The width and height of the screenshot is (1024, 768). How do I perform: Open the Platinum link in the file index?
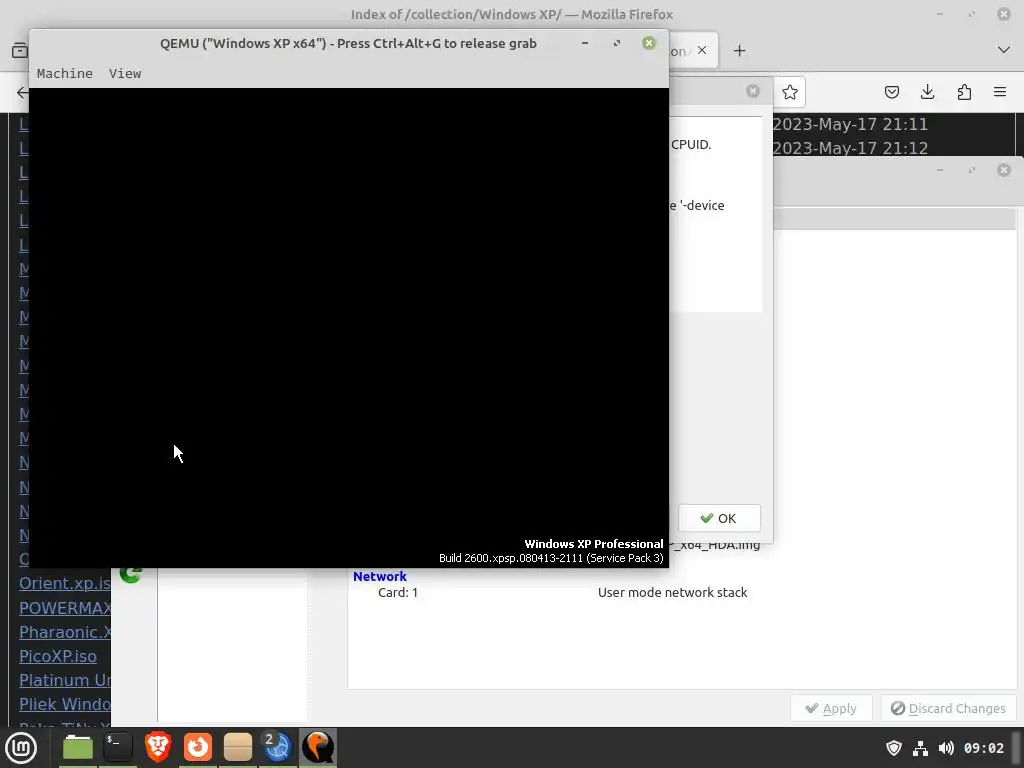tap(65, 680)
